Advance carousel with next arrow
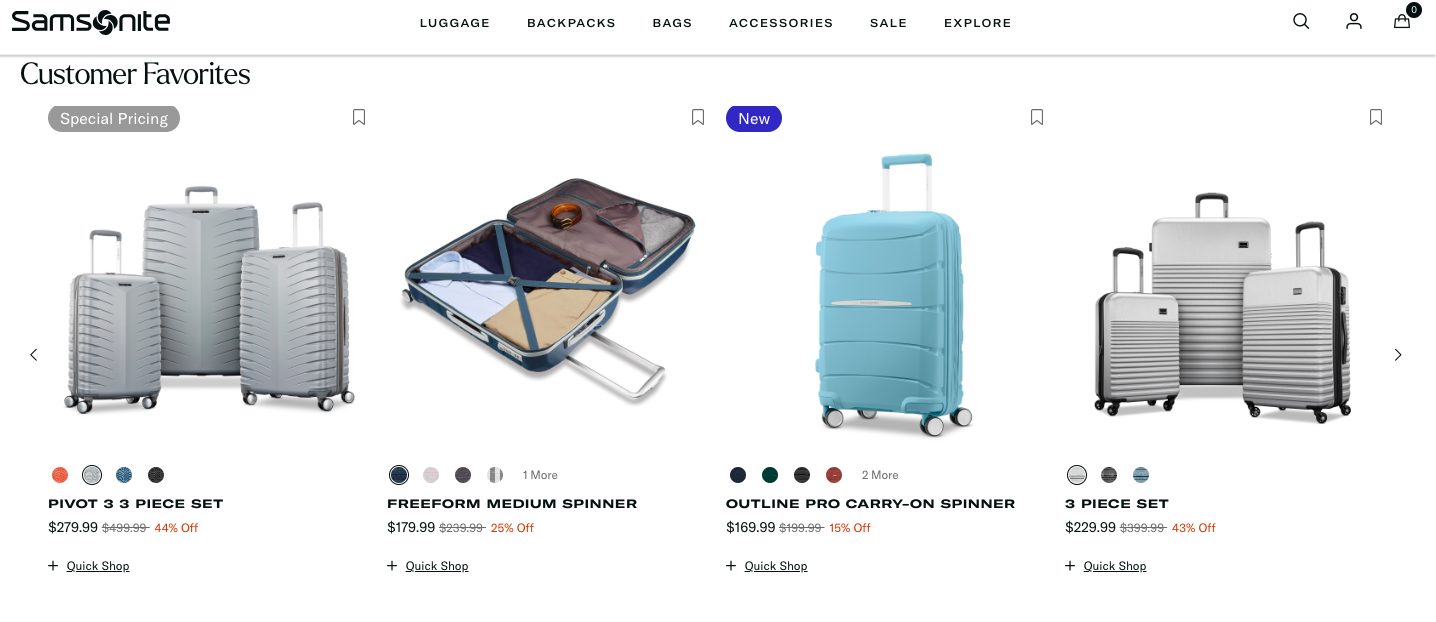 pyautogui.click(x=1398, y=355)
